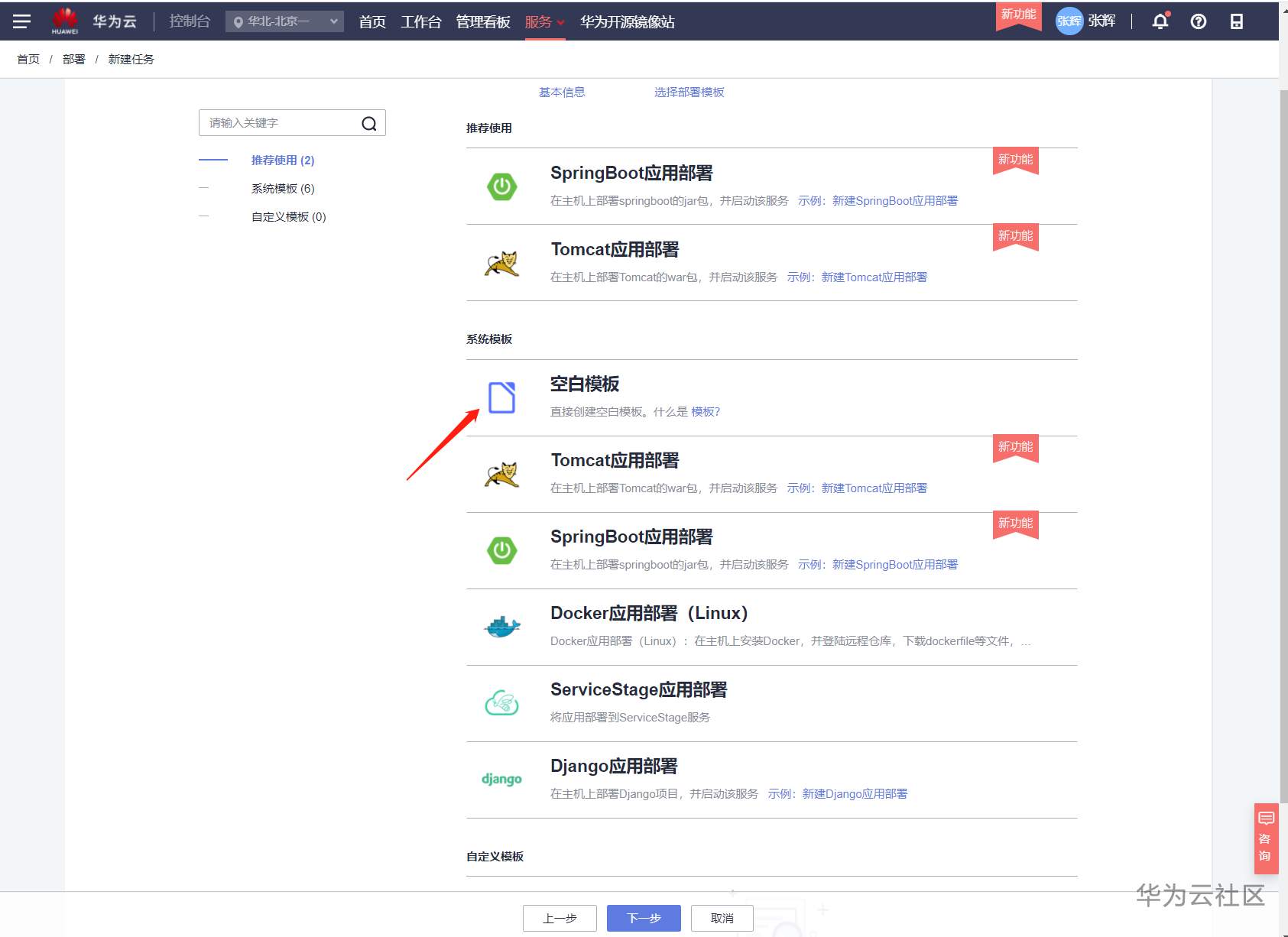Focus the keyword search field
The height and width of the screenshot is (937, 1288).
pyautogui.click(x=292, y=123)
